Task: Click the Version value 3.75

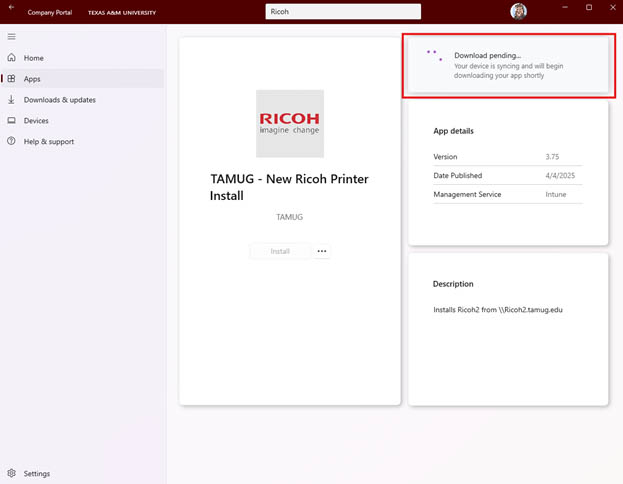Action: pos(552,157)
